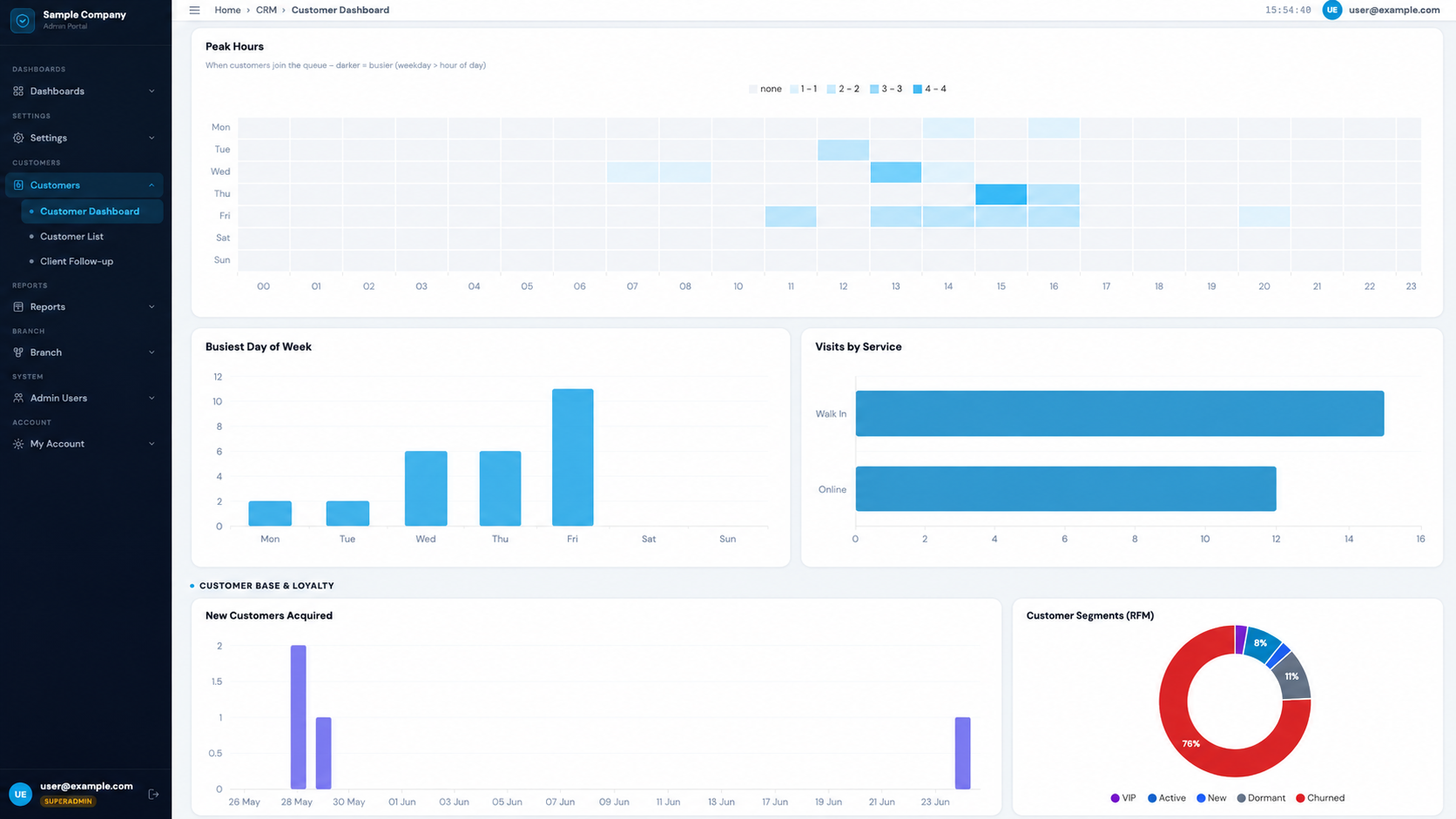1456x819 pixels.
Task: Click the Sample Company logo icon
Action: (x=23, y=19)
